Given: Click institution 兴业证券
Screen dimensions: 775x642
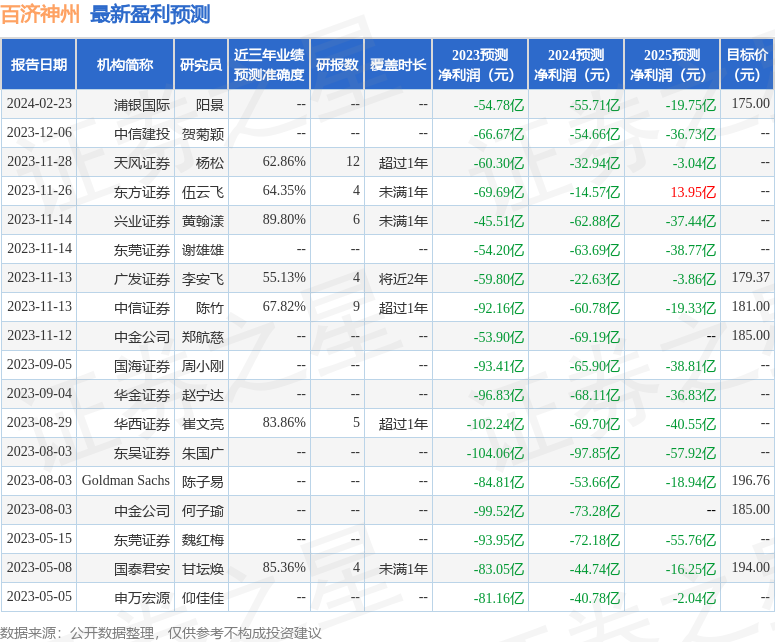Looking at the screenshot, I should (x=142, y=221).
